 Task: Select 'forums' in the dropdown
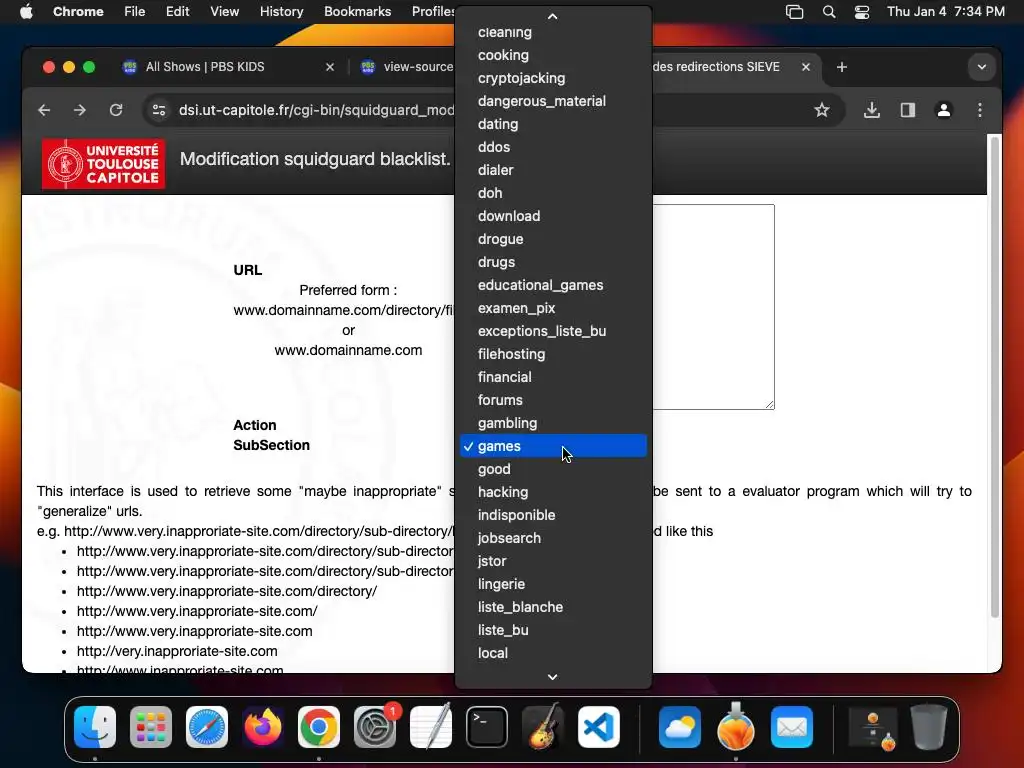pyautogui.click(x=553, y=400)
